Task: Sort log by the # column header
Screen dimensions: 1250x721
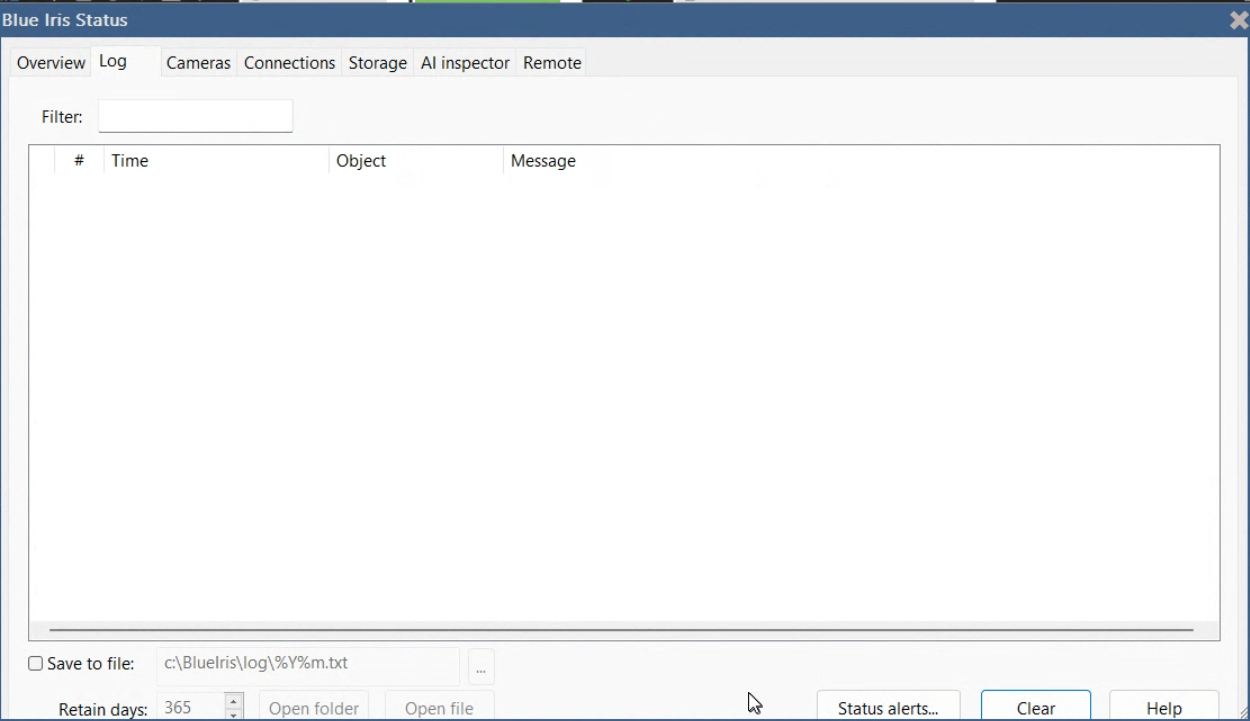Action: (79, 161)
